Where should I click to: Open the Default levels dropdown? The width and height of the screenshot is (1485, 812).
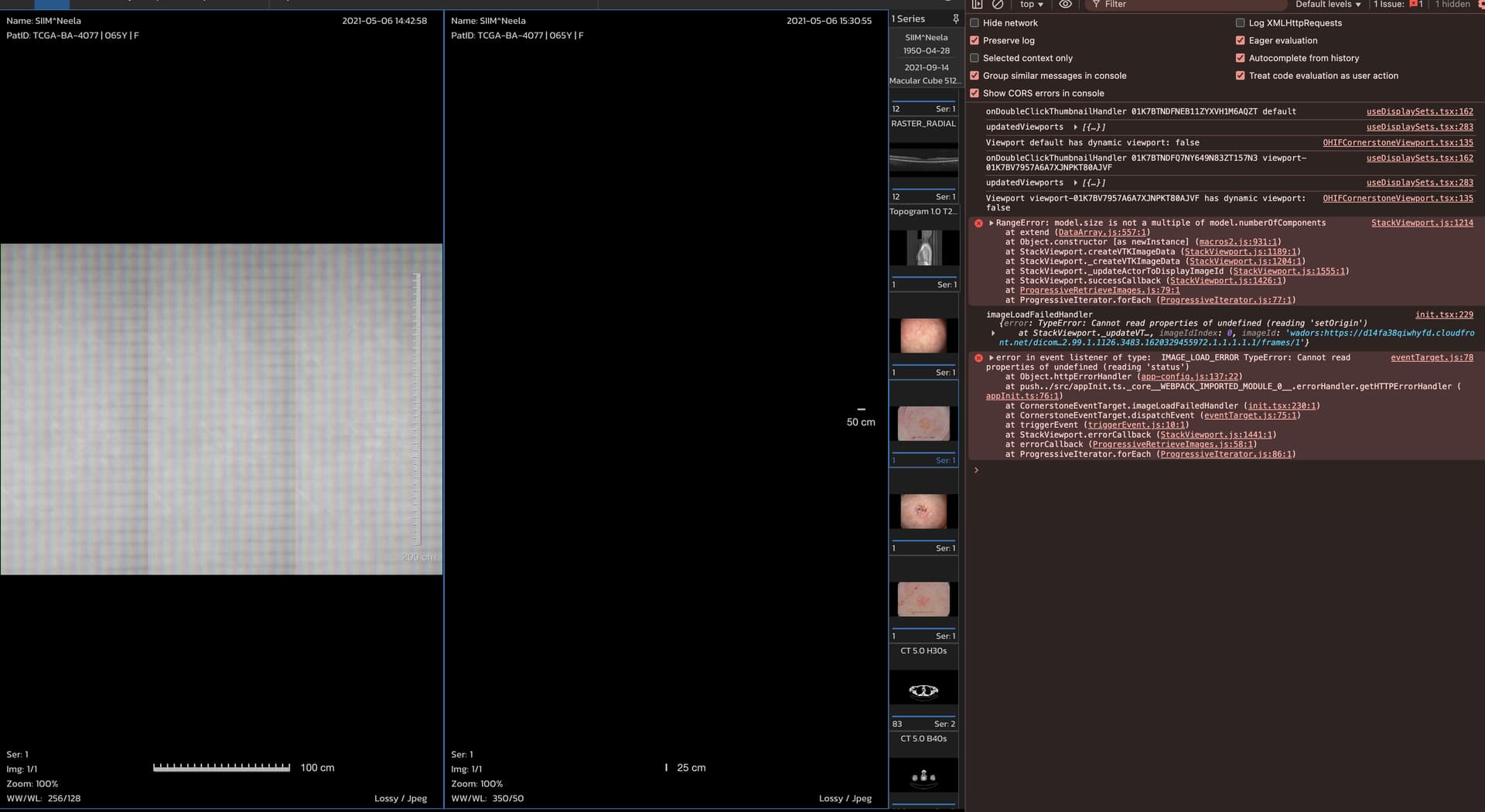1327,5
